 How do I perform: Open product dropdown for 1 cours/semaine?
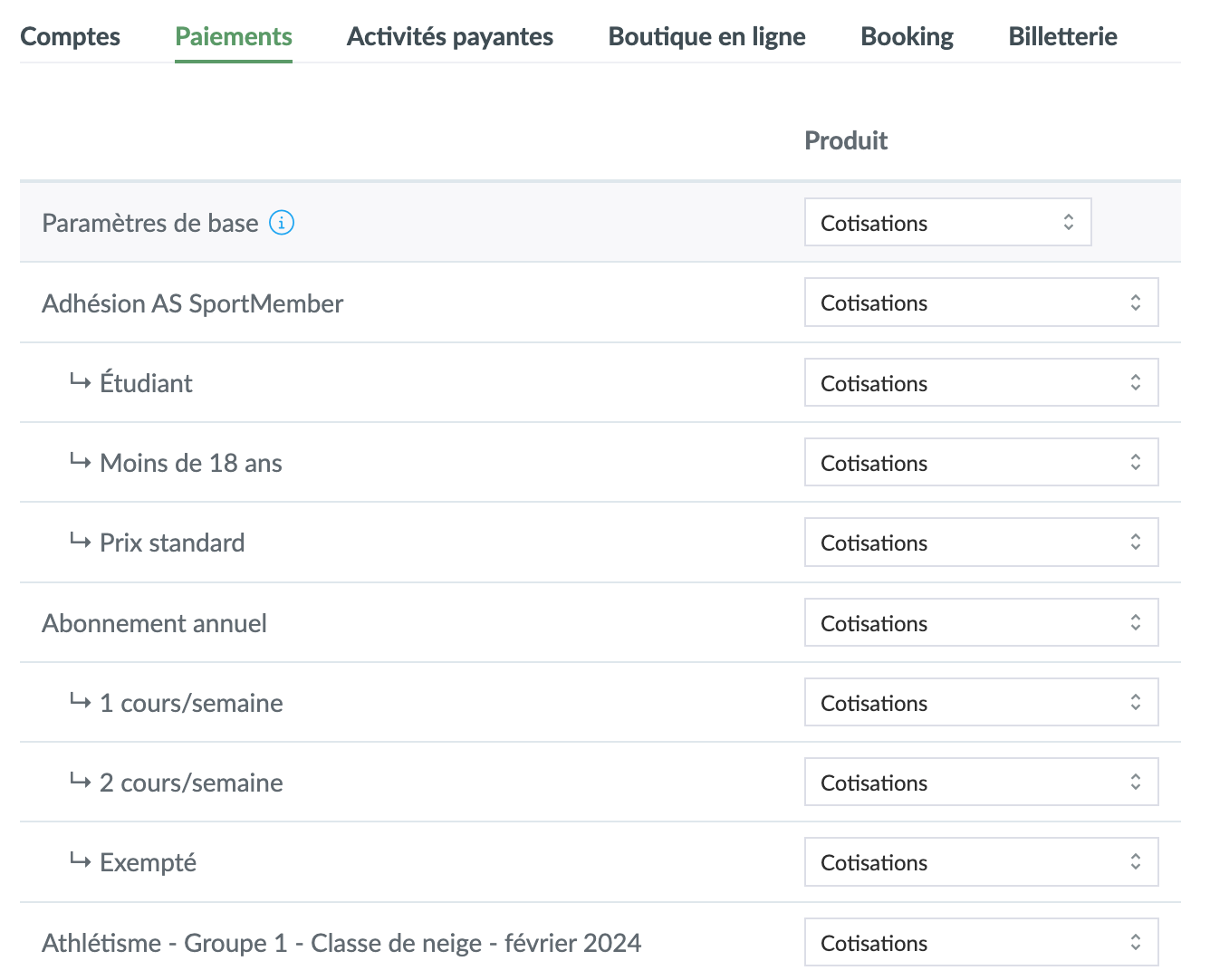(x=981, y=703)
